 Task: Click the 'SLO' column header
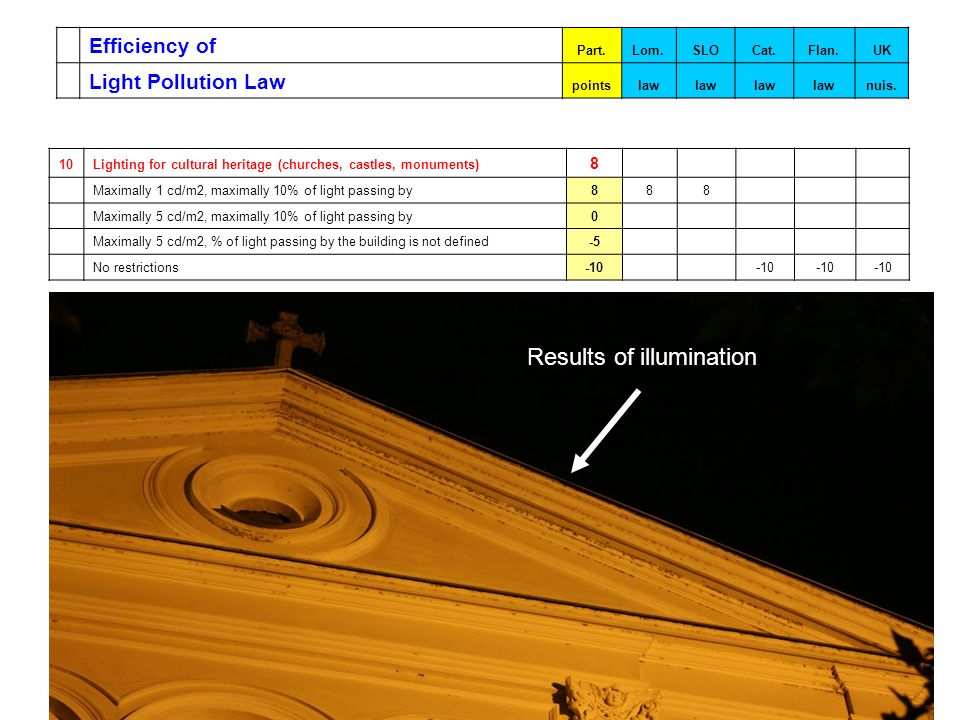coord(705,45)
